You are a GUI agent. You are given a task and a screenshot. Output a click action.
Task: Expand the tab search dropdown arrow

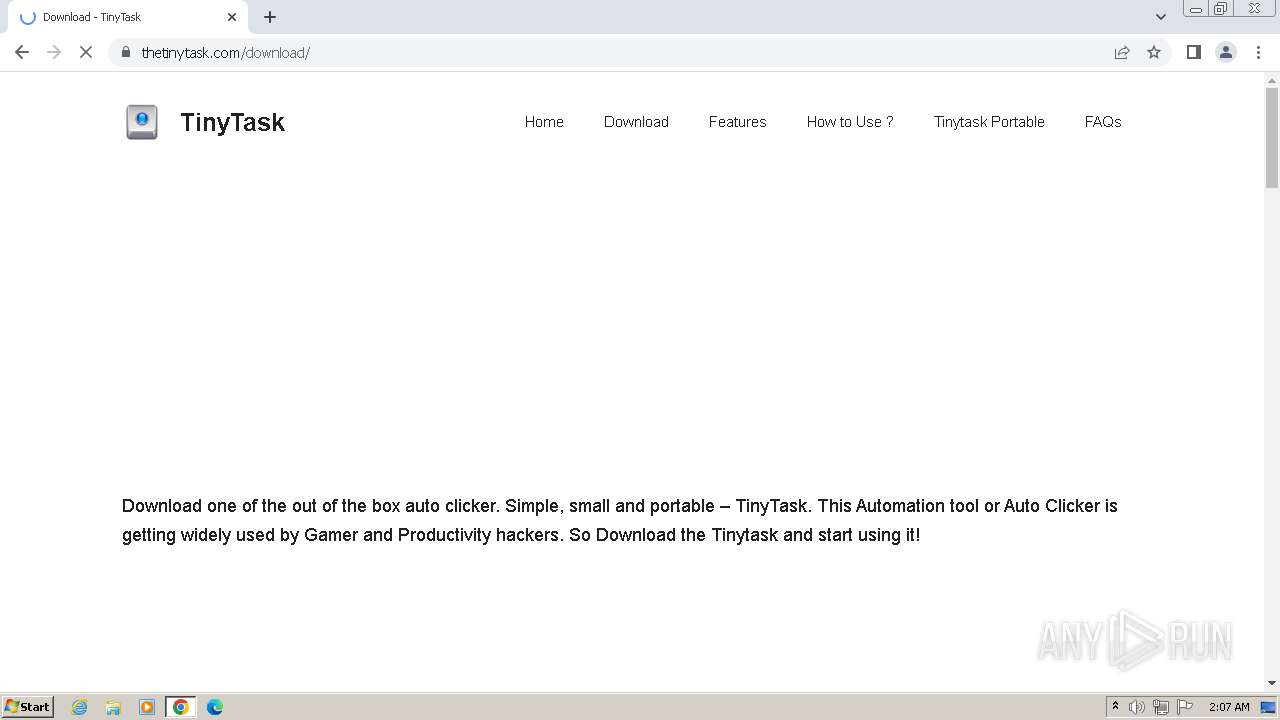tap(1161, 17)
